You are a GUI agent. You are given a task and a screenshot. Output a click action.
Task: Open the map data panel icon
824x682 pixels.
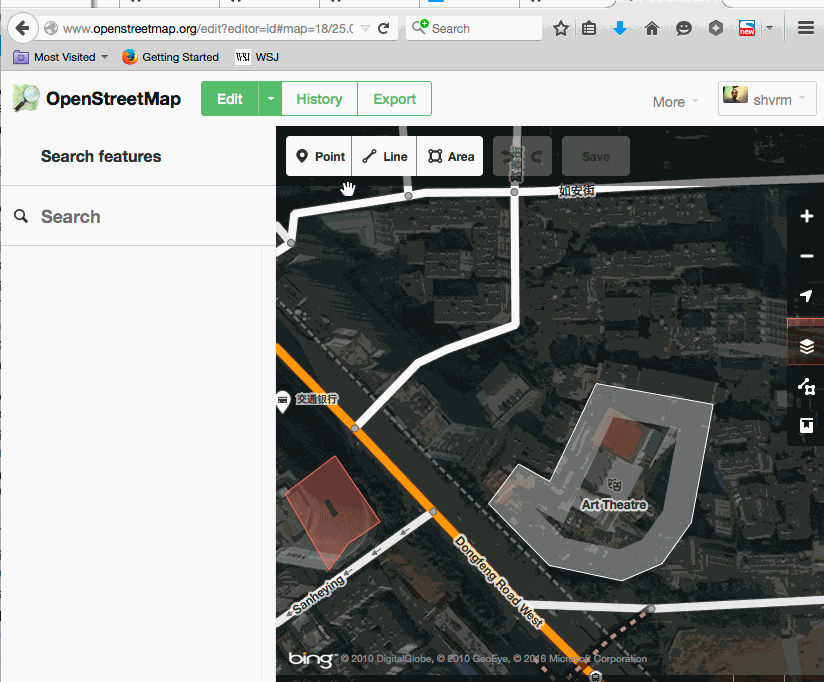807,386
